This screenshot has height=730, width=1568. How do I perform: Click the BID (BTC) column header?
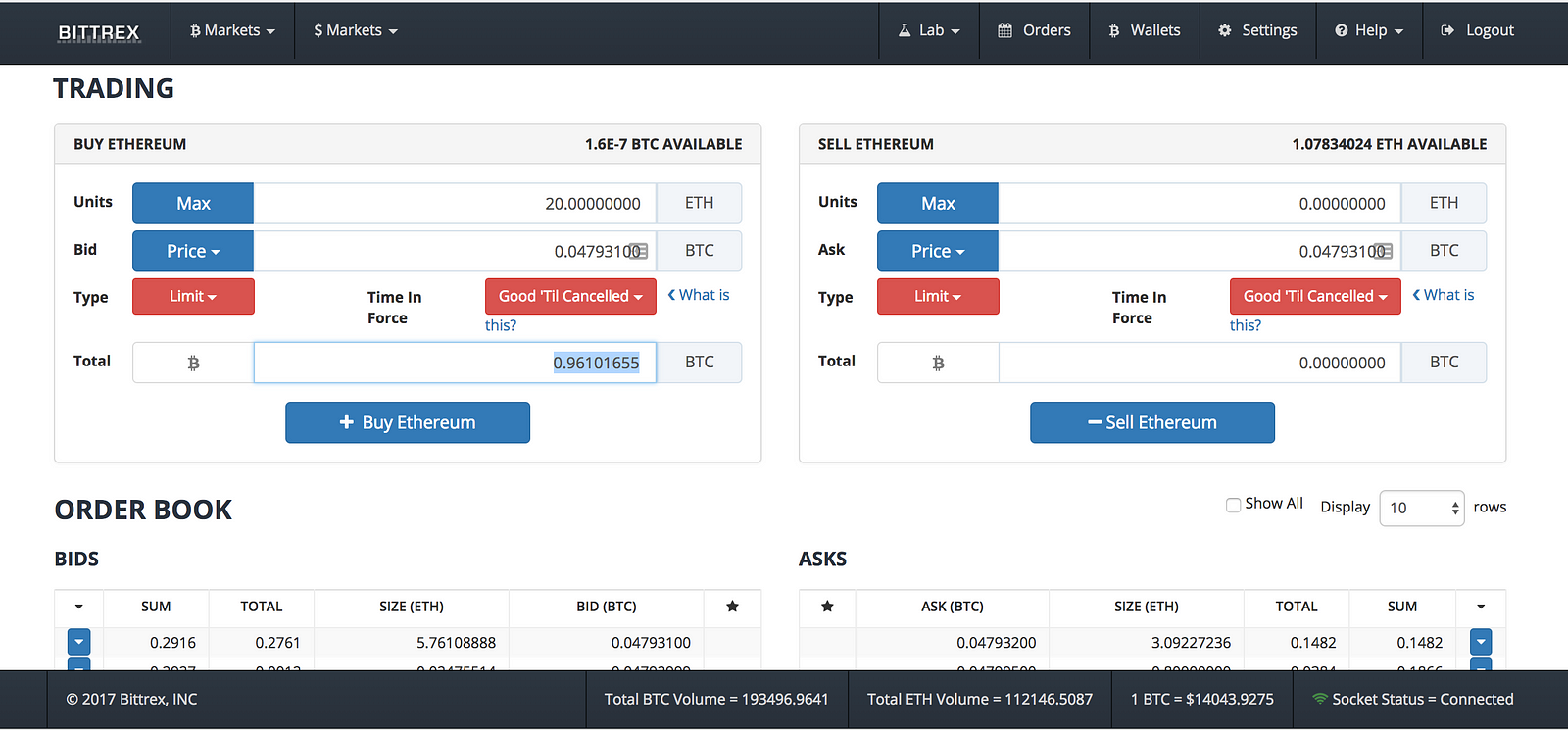pyautogui.click(x=607, y=607)
